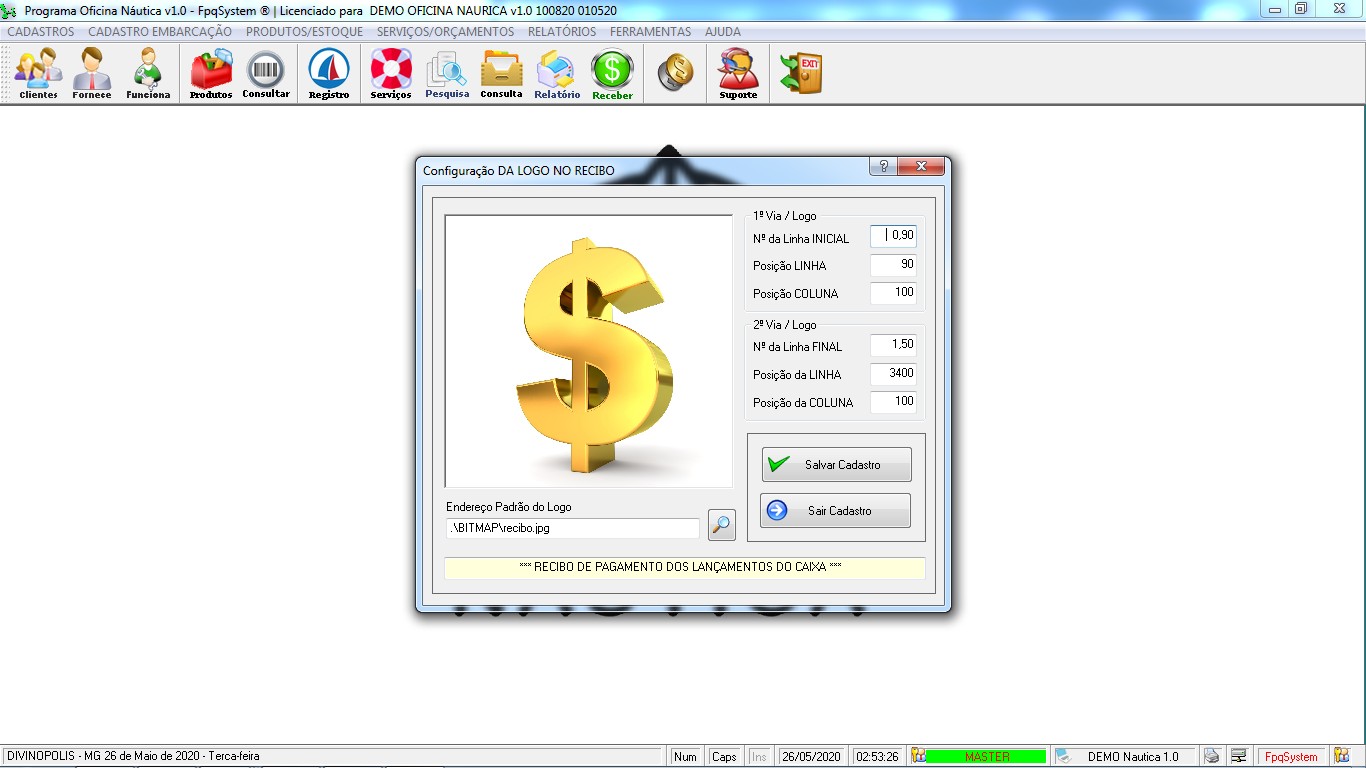
Task: Click the Sair Cadastro button
Action: (x=836, y=511)
